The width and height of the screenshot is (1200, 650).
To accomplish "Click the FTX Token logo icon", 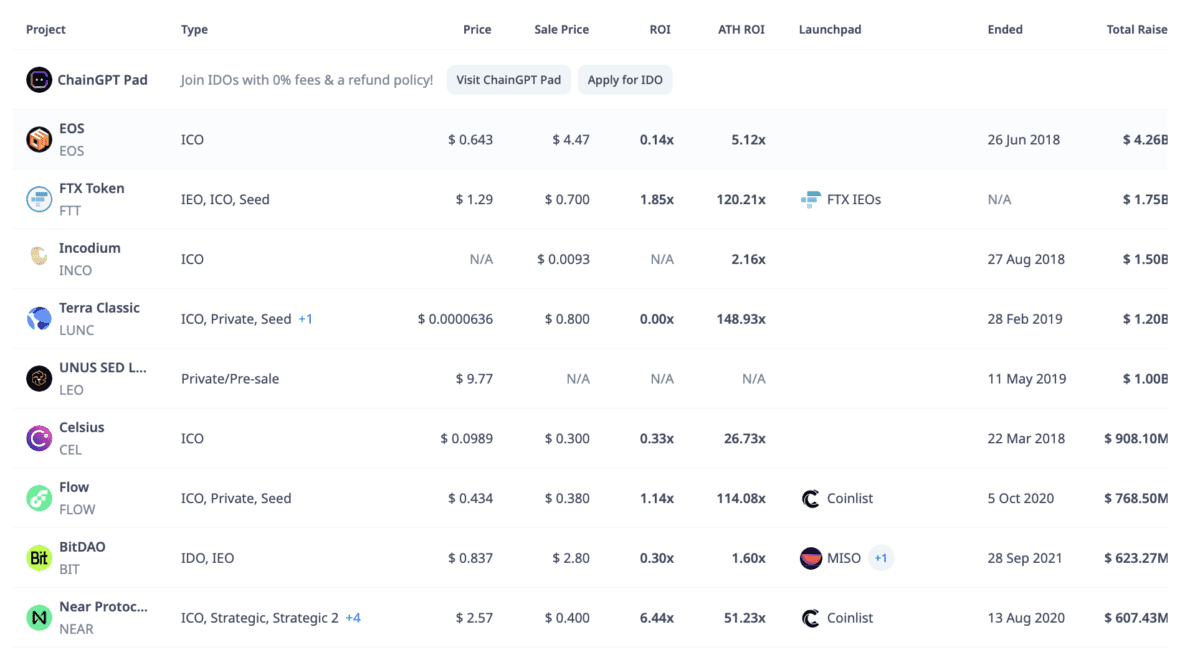I will 39,199.
